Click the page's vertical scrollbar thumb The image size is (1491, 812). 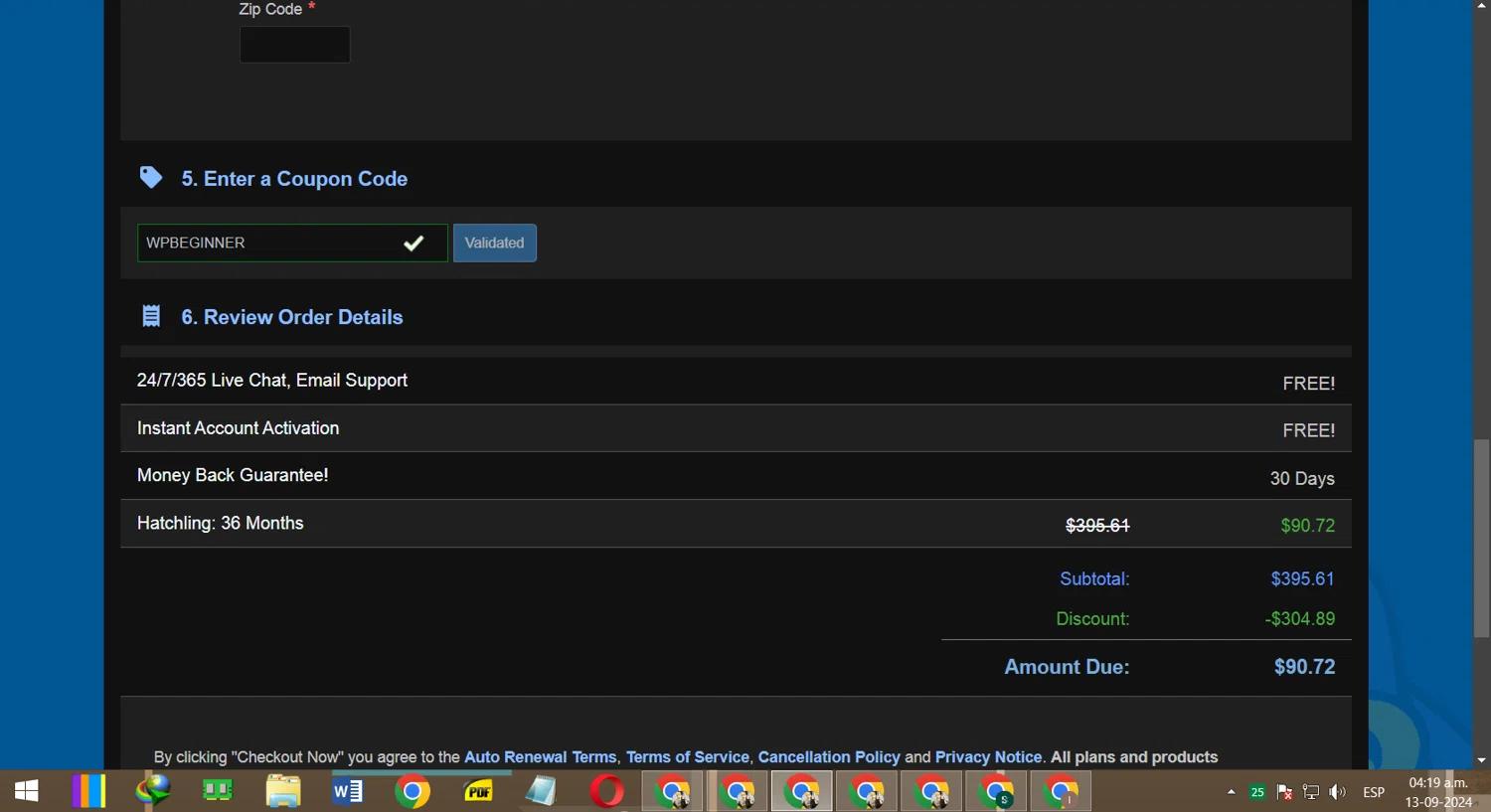coord(1481,537)
